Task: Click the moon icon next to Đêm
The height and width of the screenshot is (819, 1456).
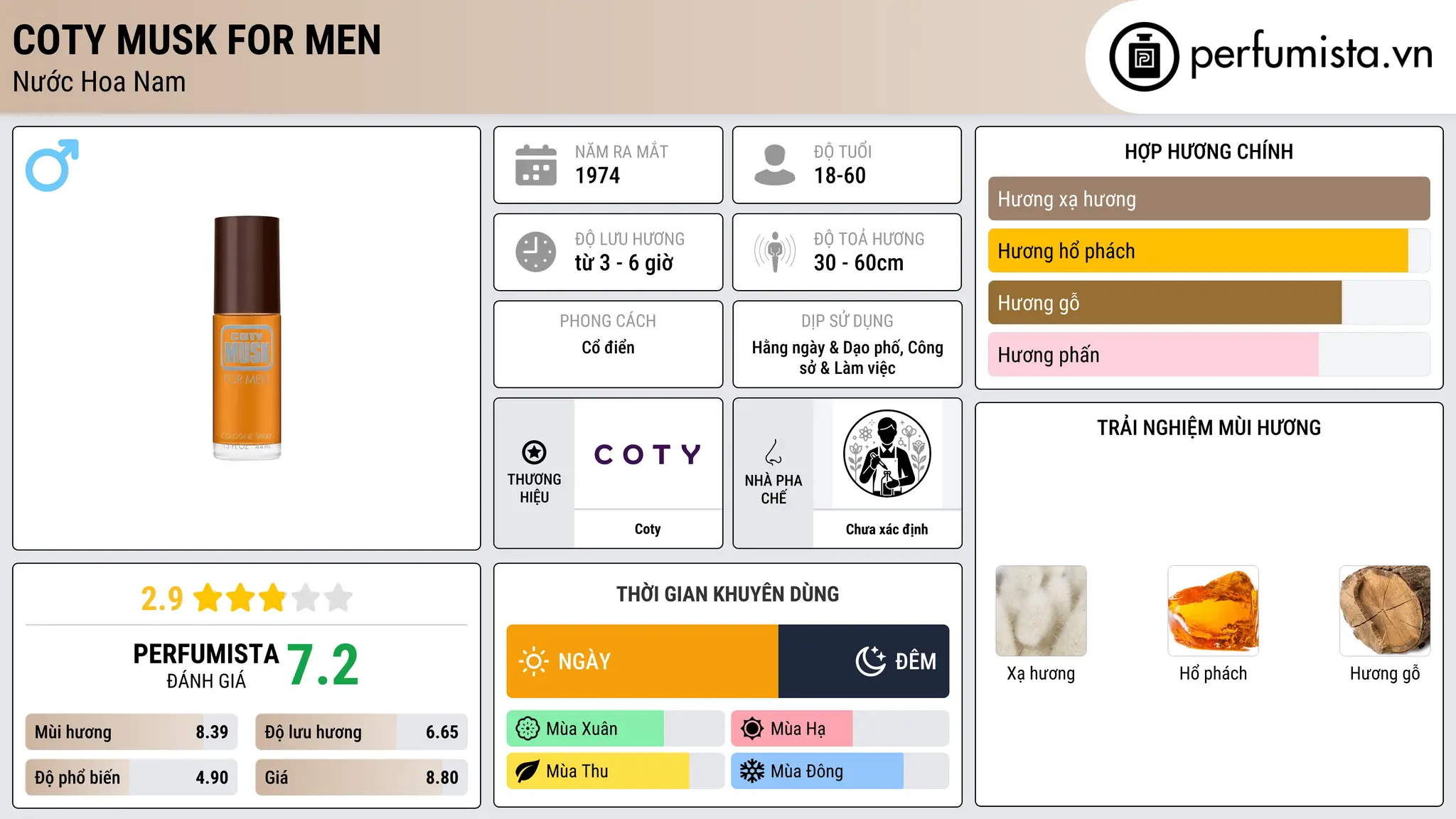Action: pyautogui.click(x=870, y=661)
